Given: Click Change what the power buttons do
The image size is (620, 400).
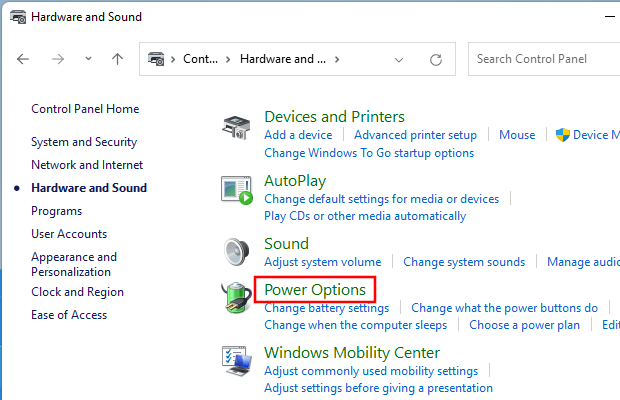Looking at the screenshot, I should point(504,308).
